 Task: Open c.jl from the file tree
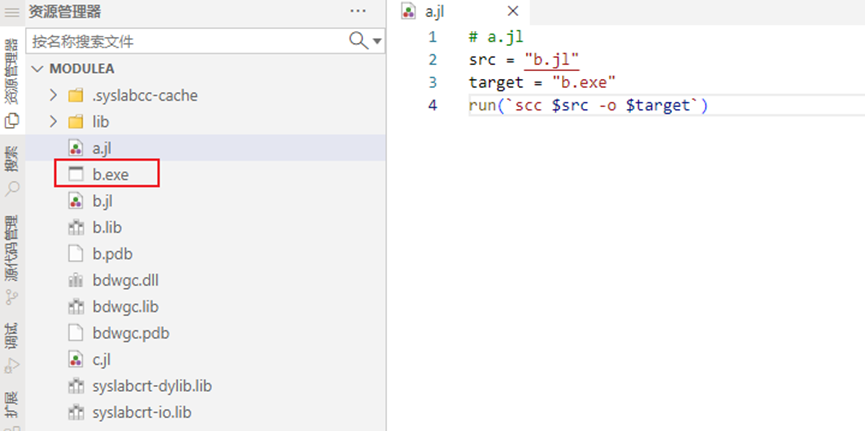point(205,360)
